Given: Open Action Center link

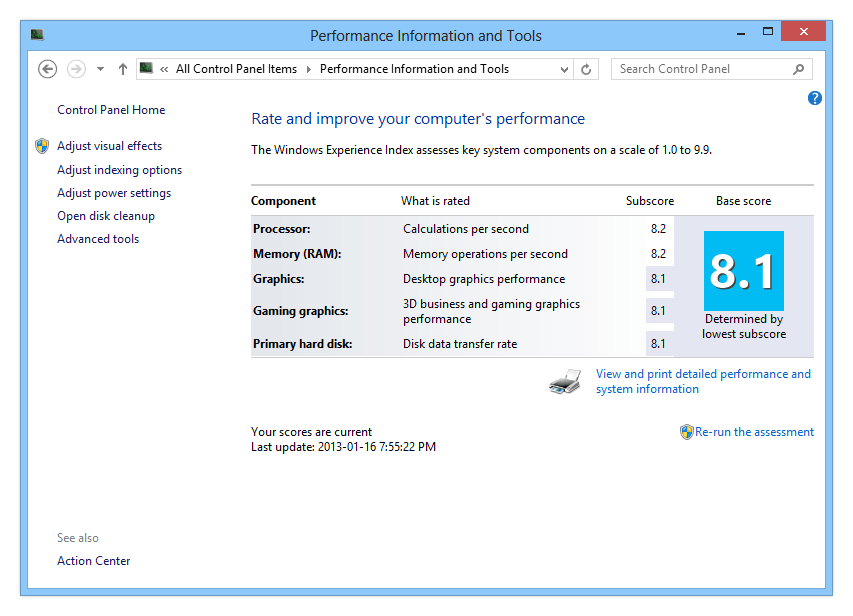Looking at the screenshot, I should pos(94,561).
